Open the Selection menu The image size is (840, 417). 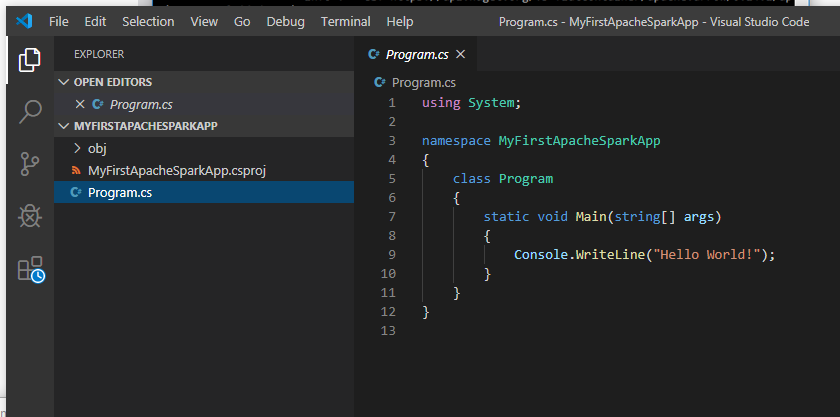pos(148,21)
